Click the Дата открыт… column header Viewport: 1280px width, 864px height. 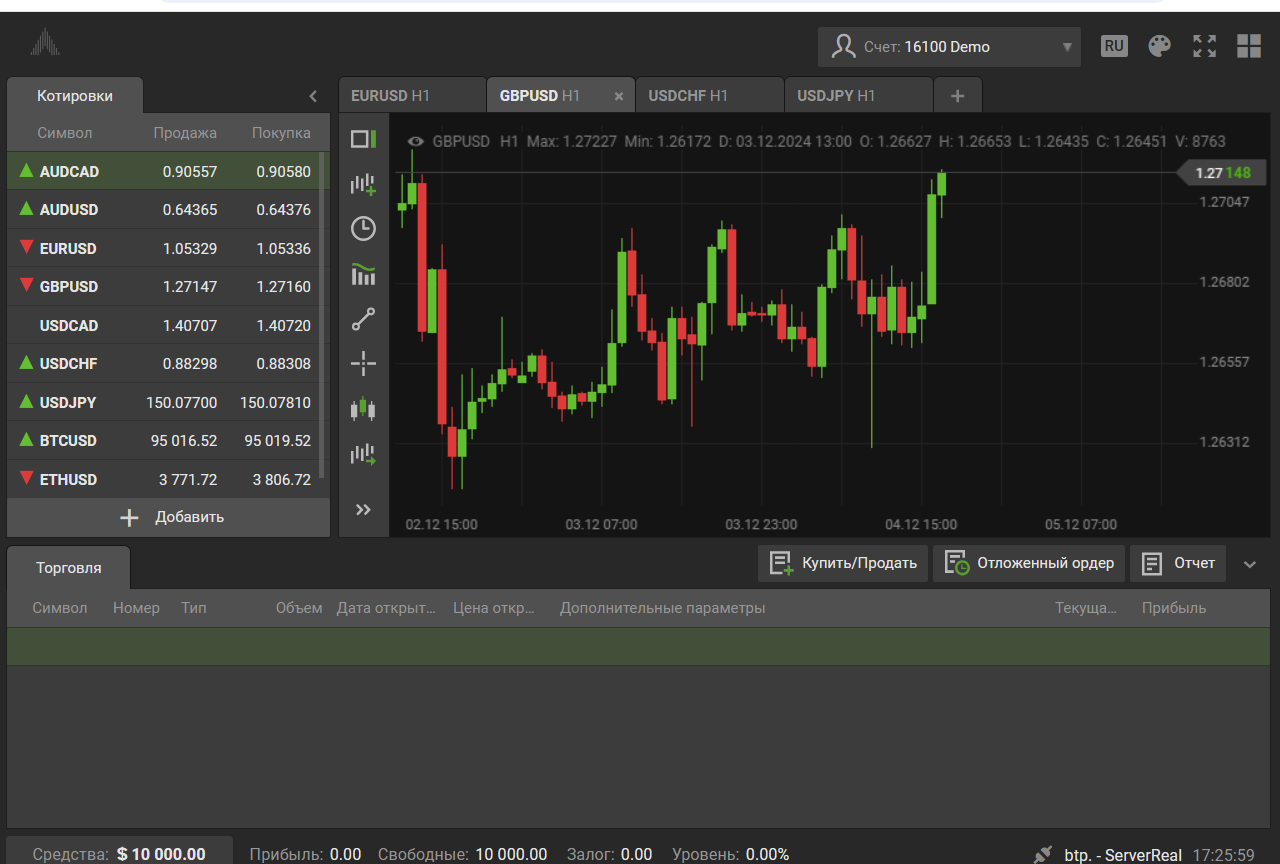[x=387, y=608]
